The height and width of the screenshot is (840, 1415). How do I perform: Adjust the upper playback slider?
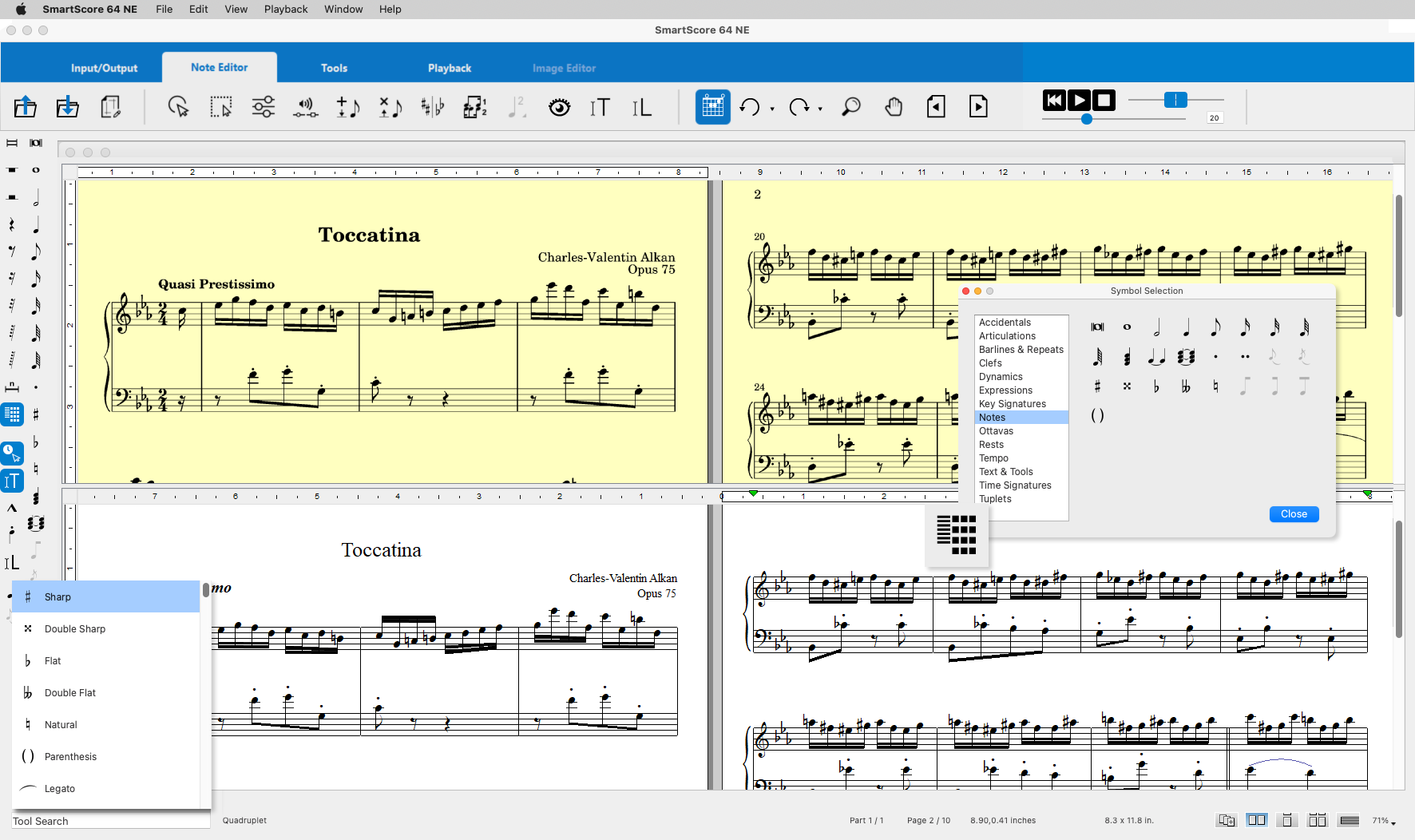tap(1175, 100)
